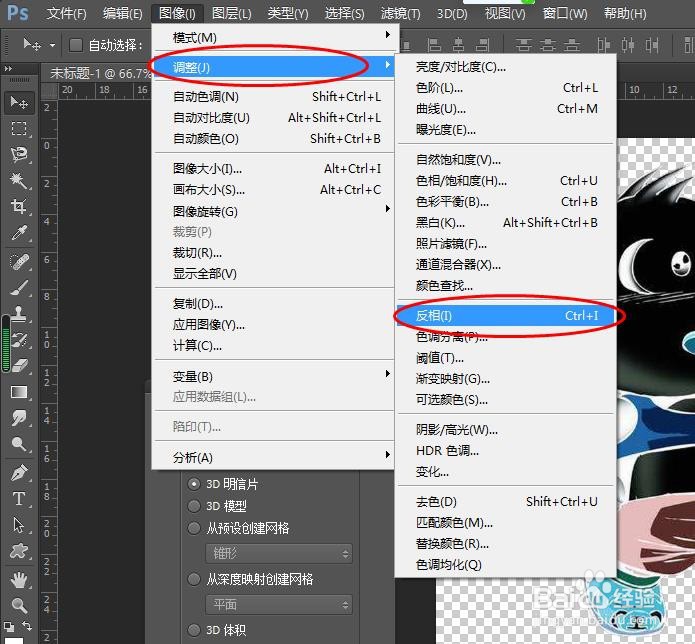Choose 色相/饱和度(H)... command
This screenshot has height=644, width=695.
click(x=505, y=180)
